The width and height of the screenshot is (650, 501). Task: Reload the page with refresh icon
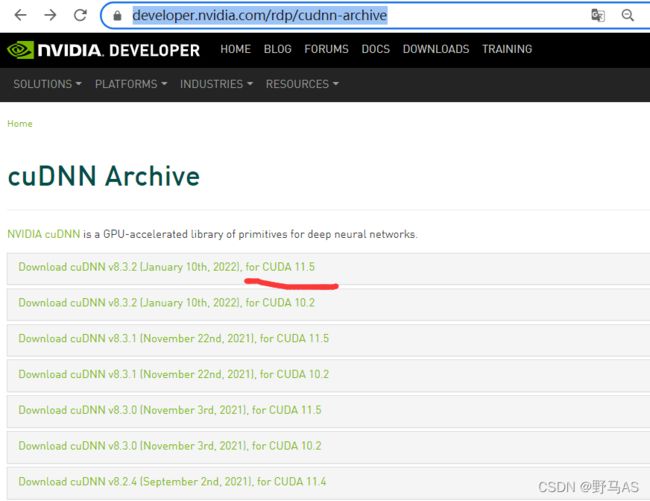(80, 15)
